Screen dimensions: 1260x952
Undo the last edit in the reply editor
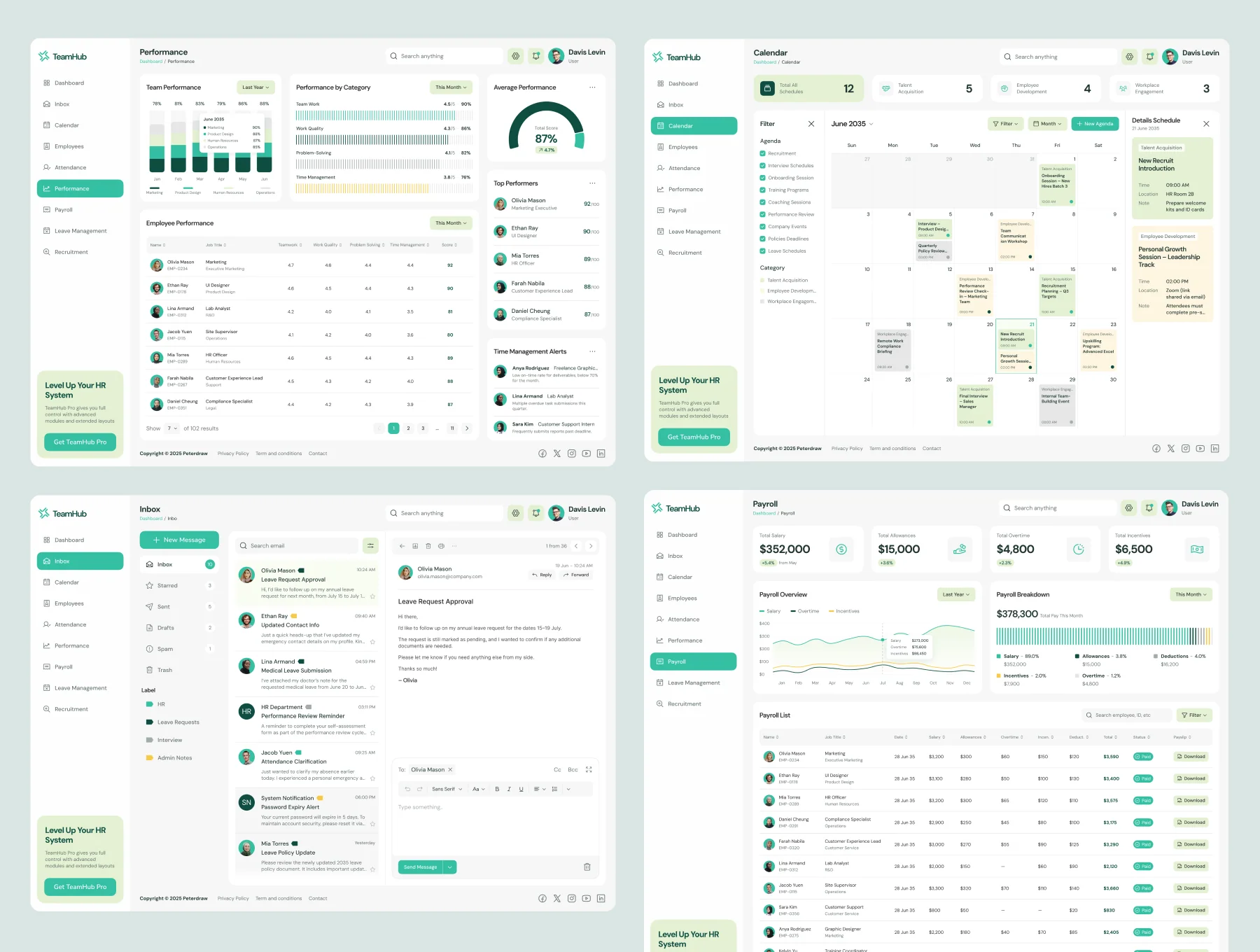tap(407, 789)
